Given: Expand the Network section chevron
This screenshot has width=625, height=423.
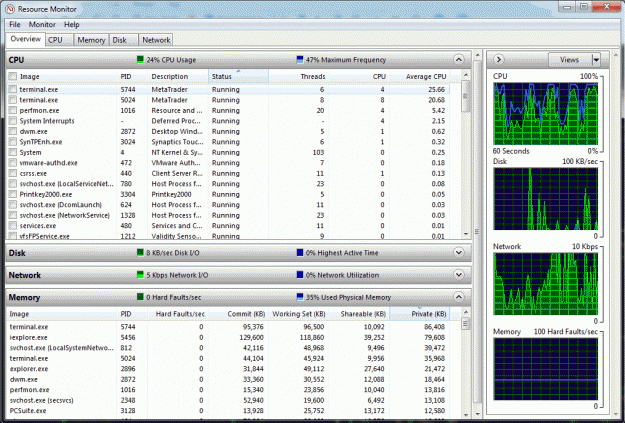Looking at the screenshot, I should [458, 275].
